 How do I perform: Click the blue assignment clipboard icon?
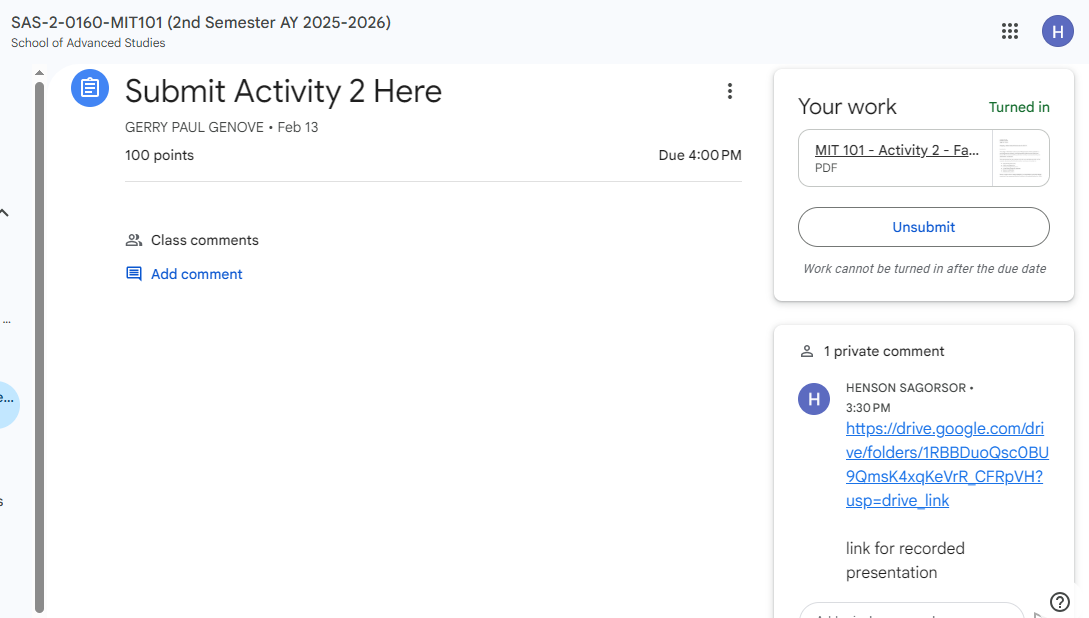(90, 88)
